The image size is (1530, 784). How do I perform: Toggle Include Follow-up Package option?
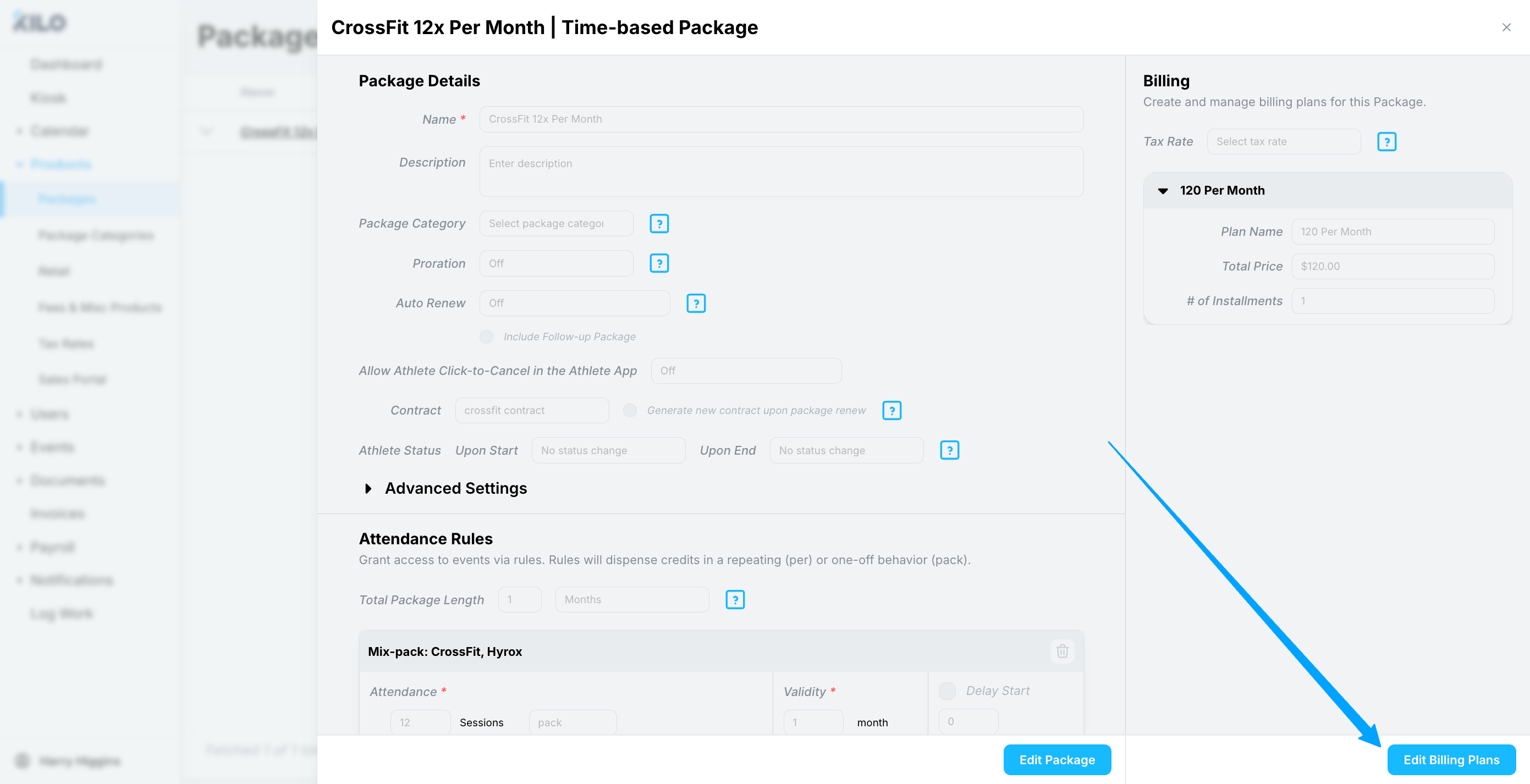point(486,337)
